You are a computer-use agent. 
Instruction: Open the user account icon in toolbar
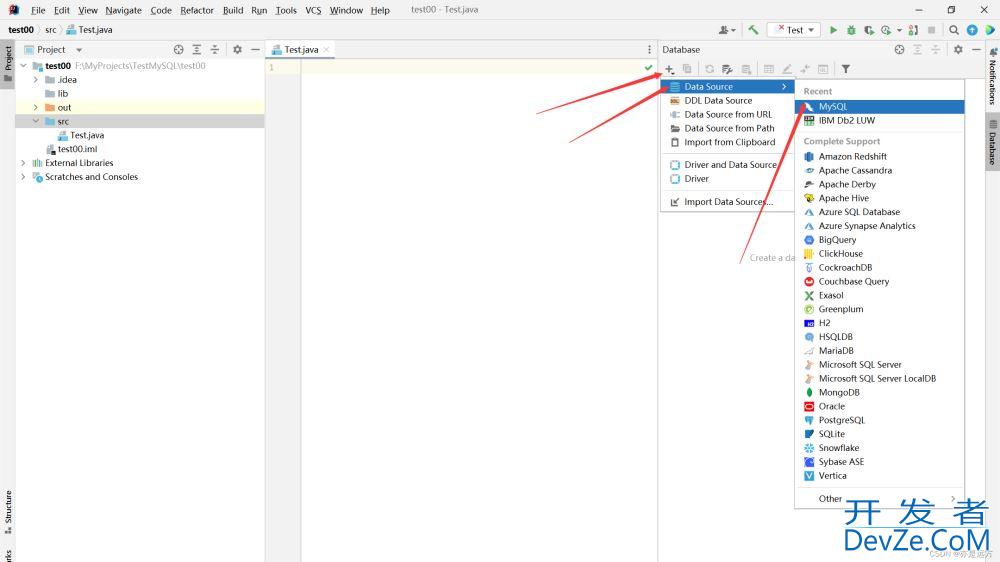pos(726,30)
